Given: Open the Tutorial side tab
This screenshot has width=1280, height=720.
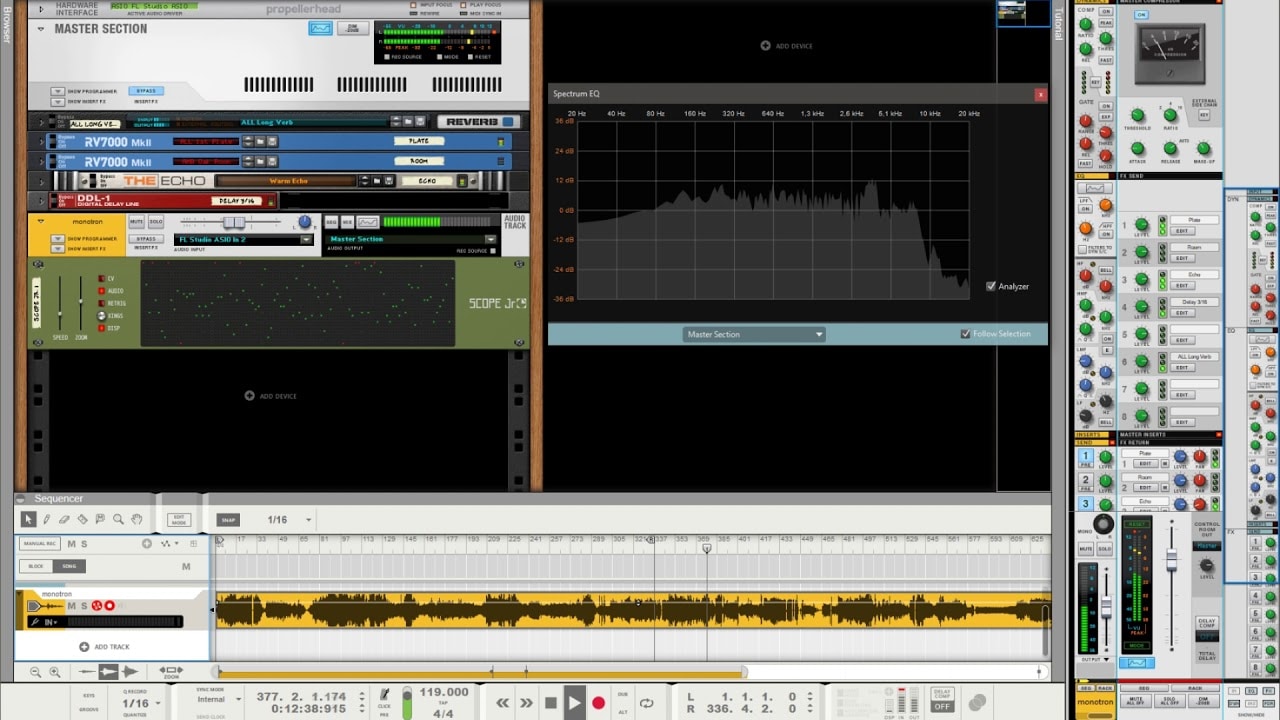Looking at the screenshot, I should click(x=1059, y=24).
